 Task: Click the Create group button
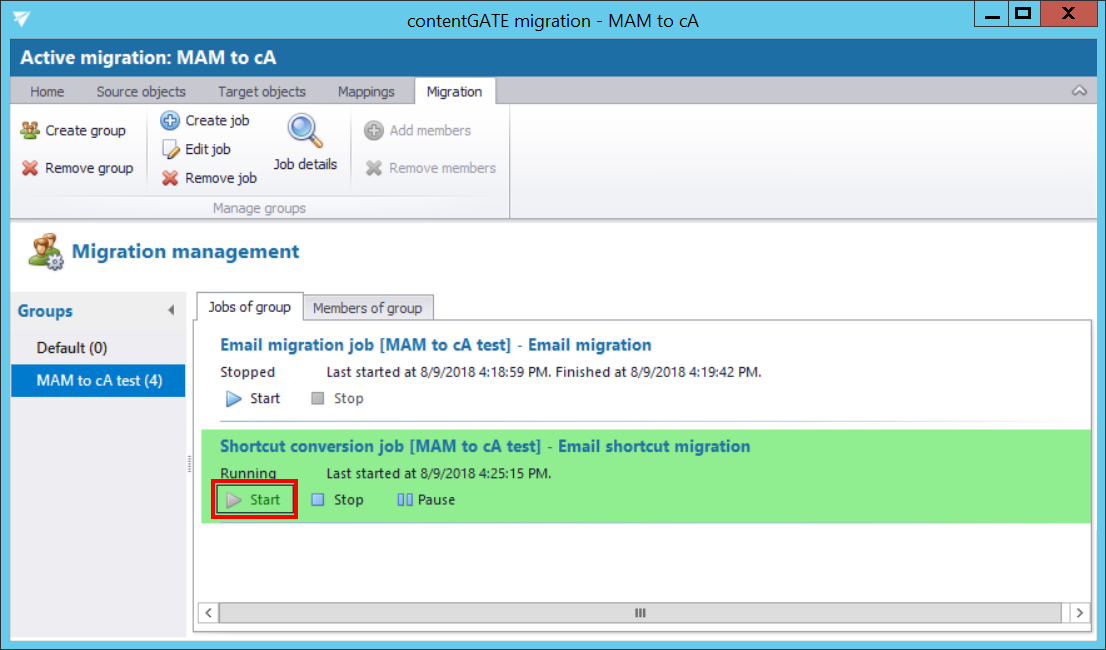coord(73,130)
